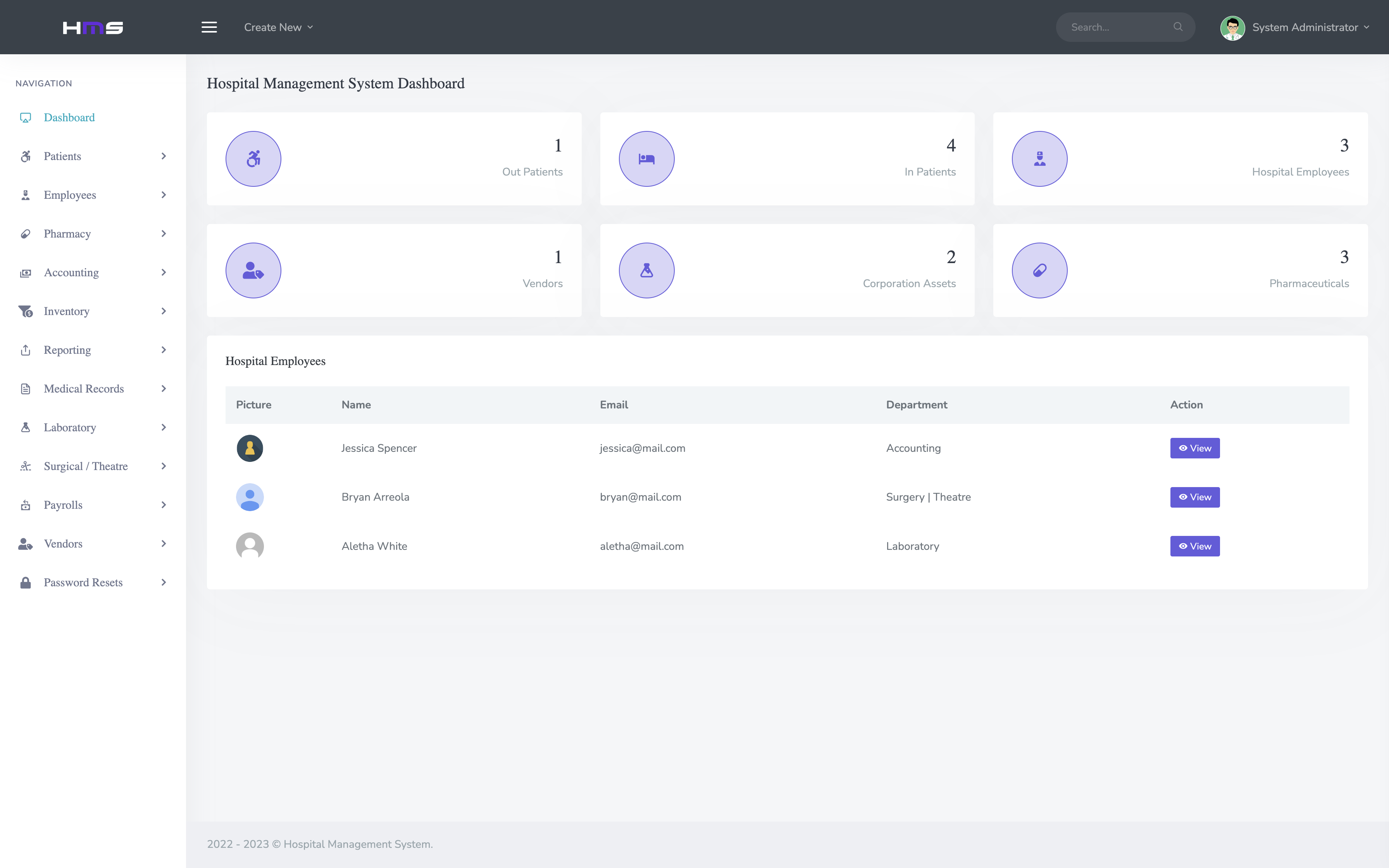Click the Password Resets lock icon
1389x868 pixels.
pyautogui.click(x=25, y=583)
